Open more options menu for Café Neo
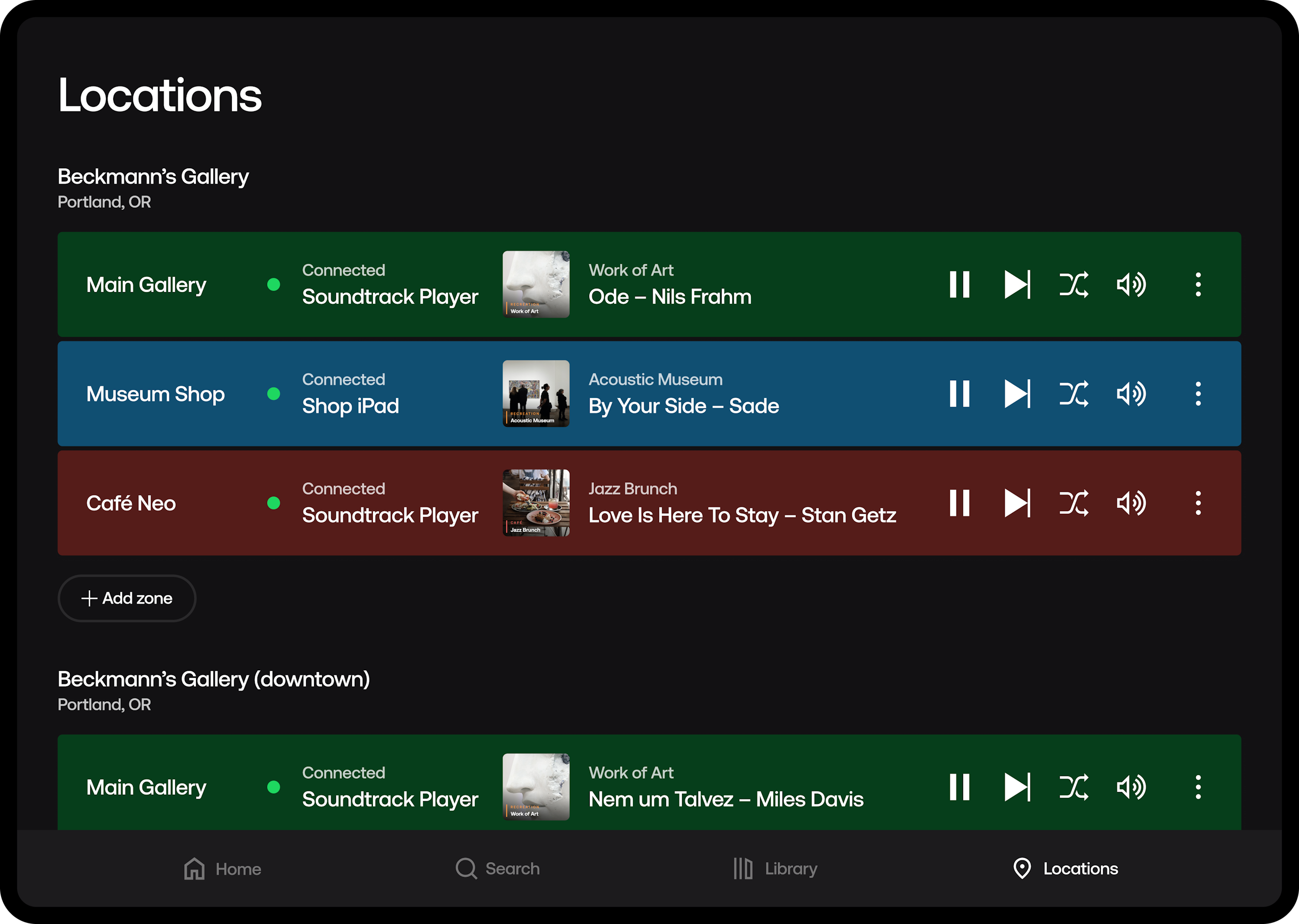Image resolution: width=1299 pixels, height=924 pixels. [x=1198, y=503]
